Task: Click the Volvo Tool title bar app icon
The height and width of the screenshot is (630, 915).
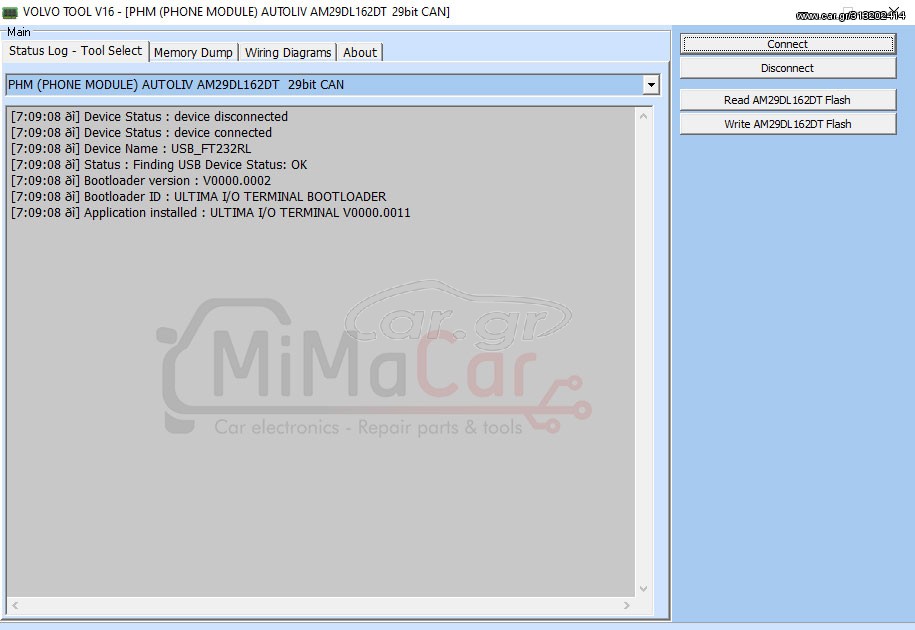Action: click(10, 12)
